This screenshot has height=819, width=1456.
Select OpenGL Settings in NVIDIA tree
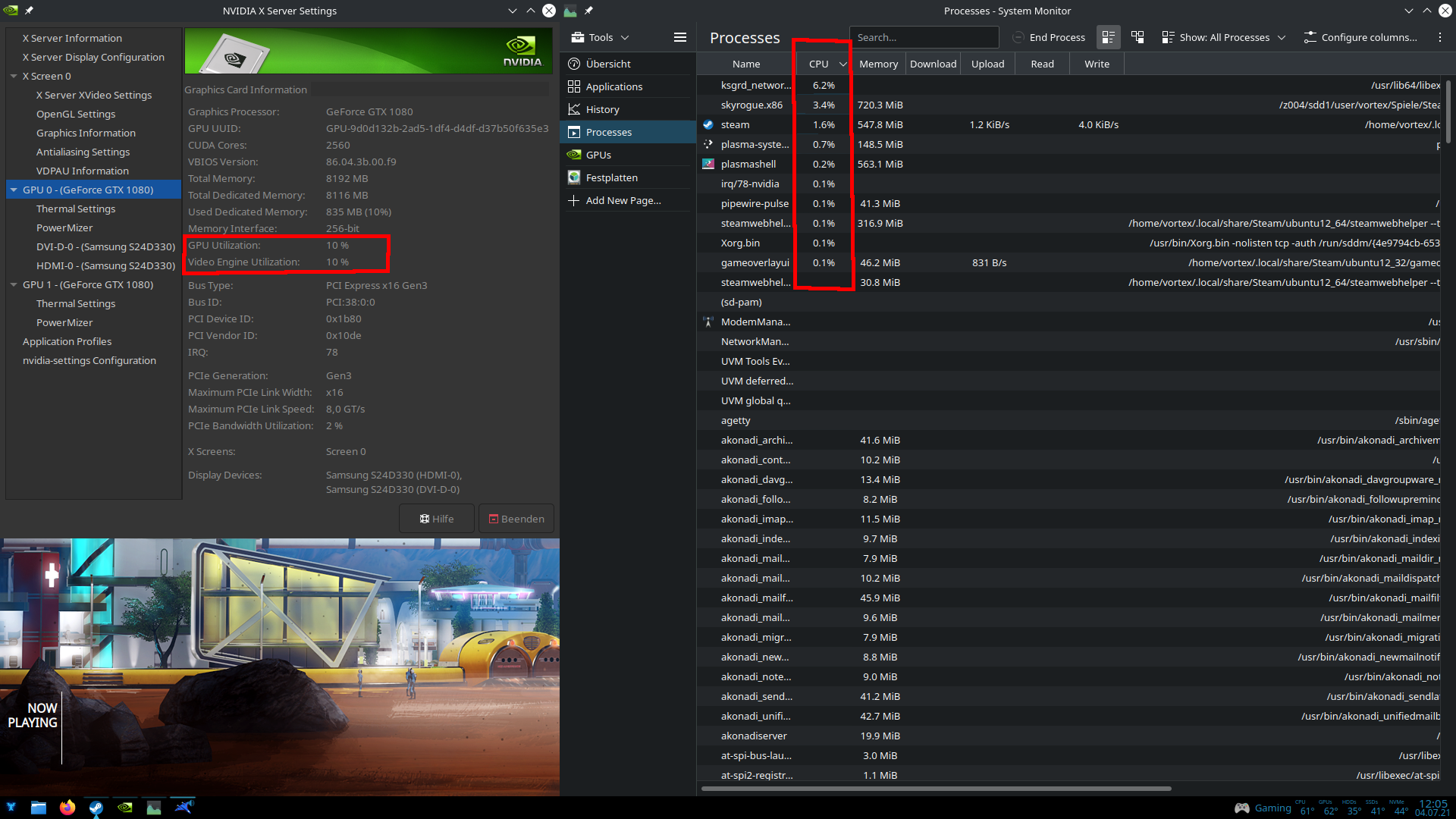pos(76,114)
